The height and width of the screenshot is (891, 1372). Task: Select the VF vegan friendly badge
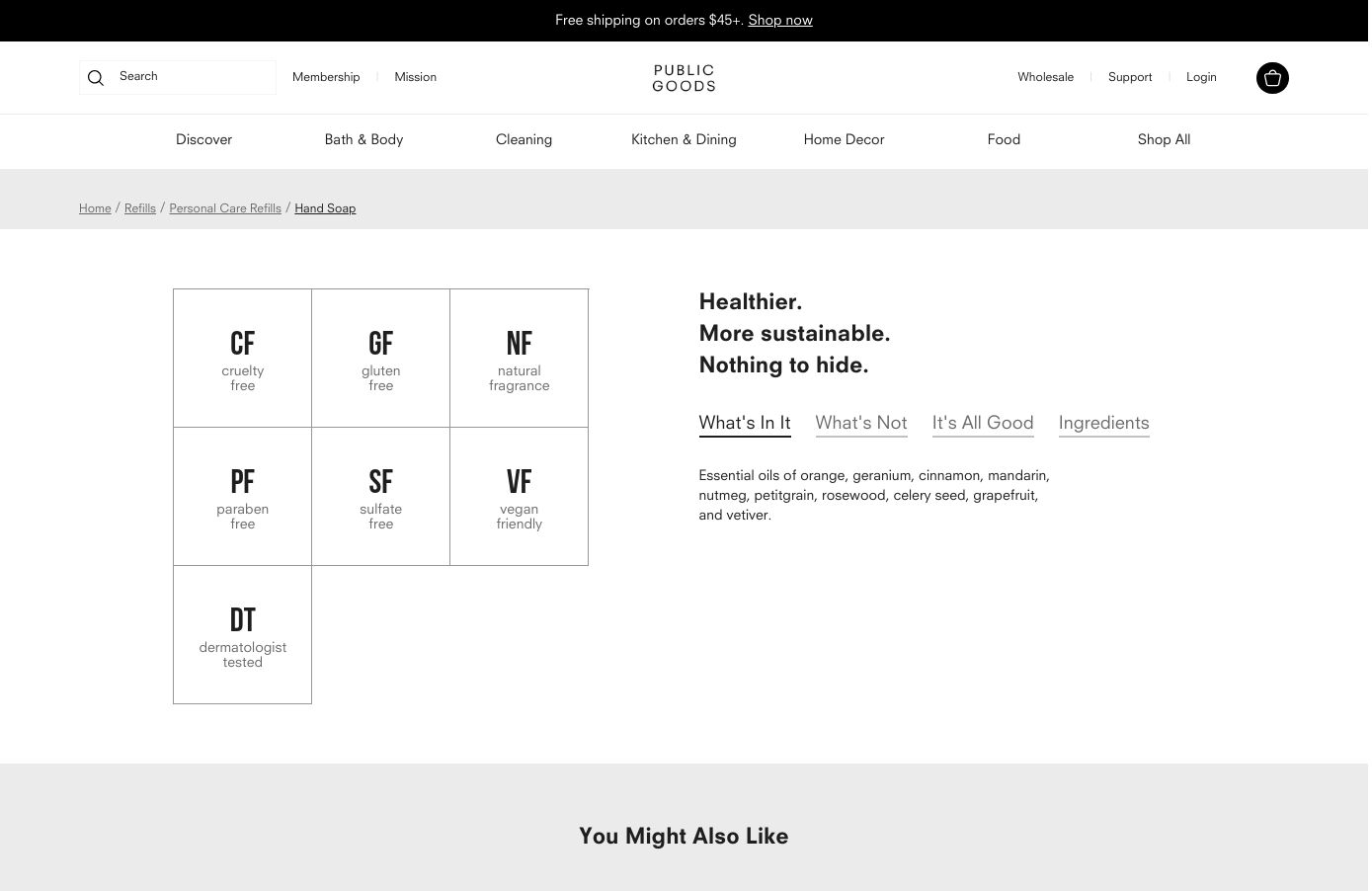pos(519,497)
